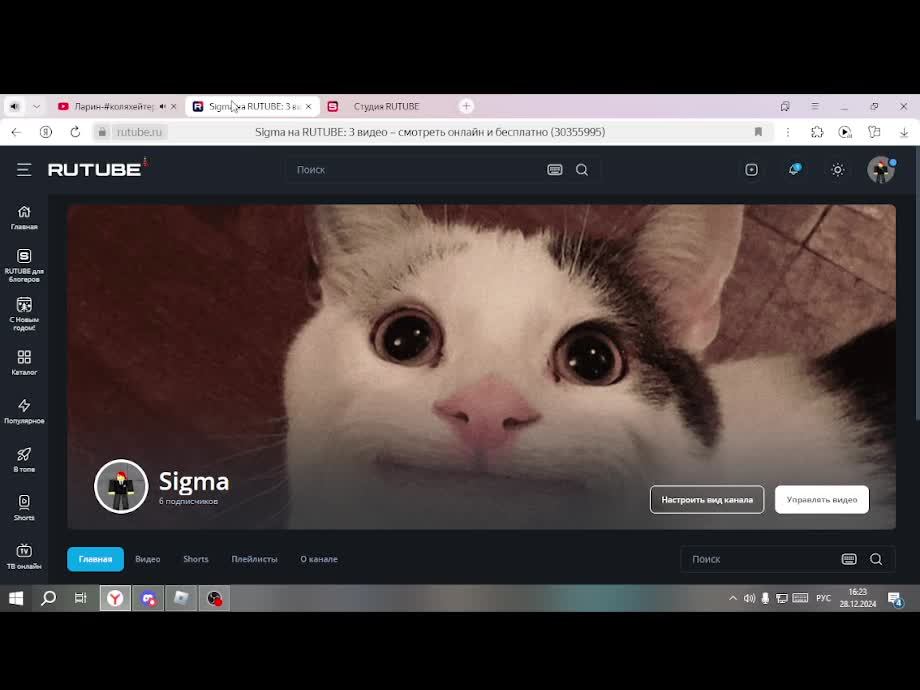
Task: Open the RUTUBE hamburger menu
Action: (24, 170)
